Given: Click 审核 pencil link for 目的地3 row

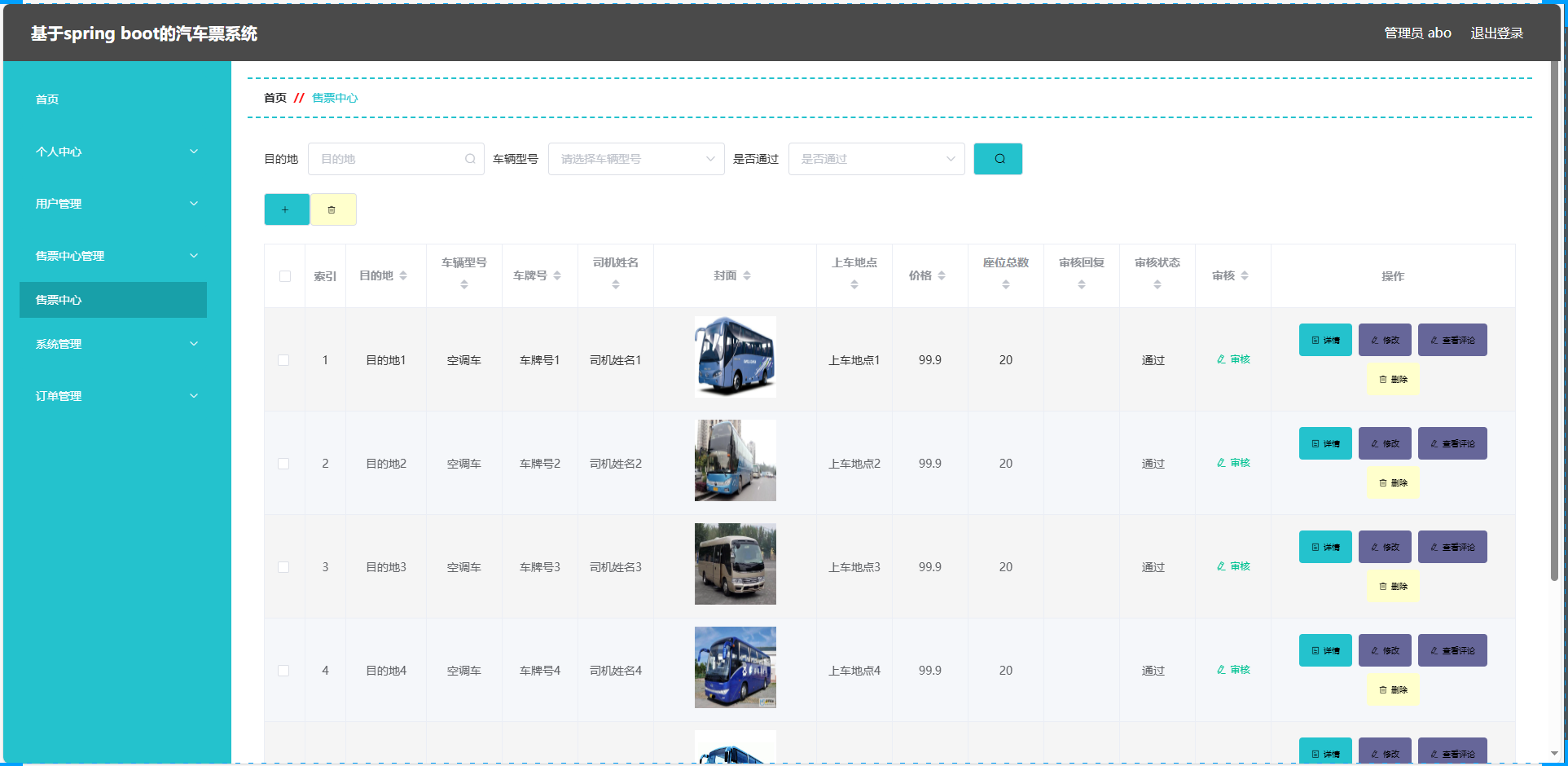Looking at the screenshot, I should (1233, 566).
